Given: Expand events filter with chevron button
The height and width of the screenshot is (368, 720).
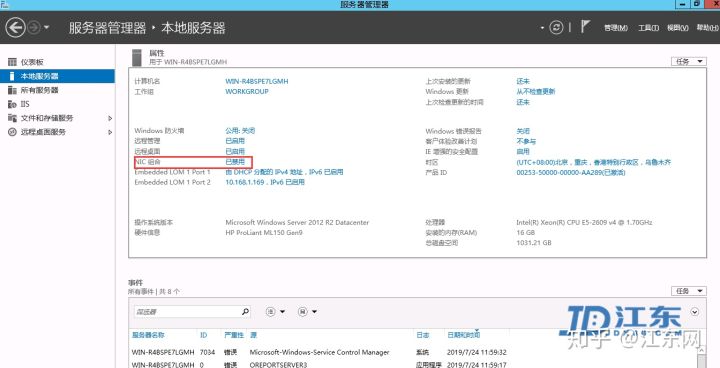Looking at the screenshot, I should point(695,311).
